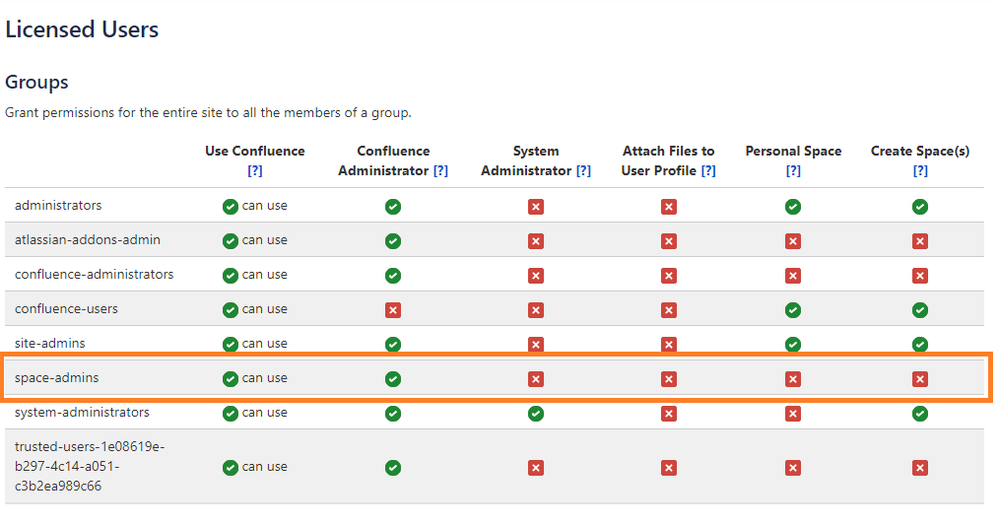Image resolution: width=999 pixels, height=517 pixels.
Task: Click the administrators Create Space(s) green check
Action: [x=920, y=207]
